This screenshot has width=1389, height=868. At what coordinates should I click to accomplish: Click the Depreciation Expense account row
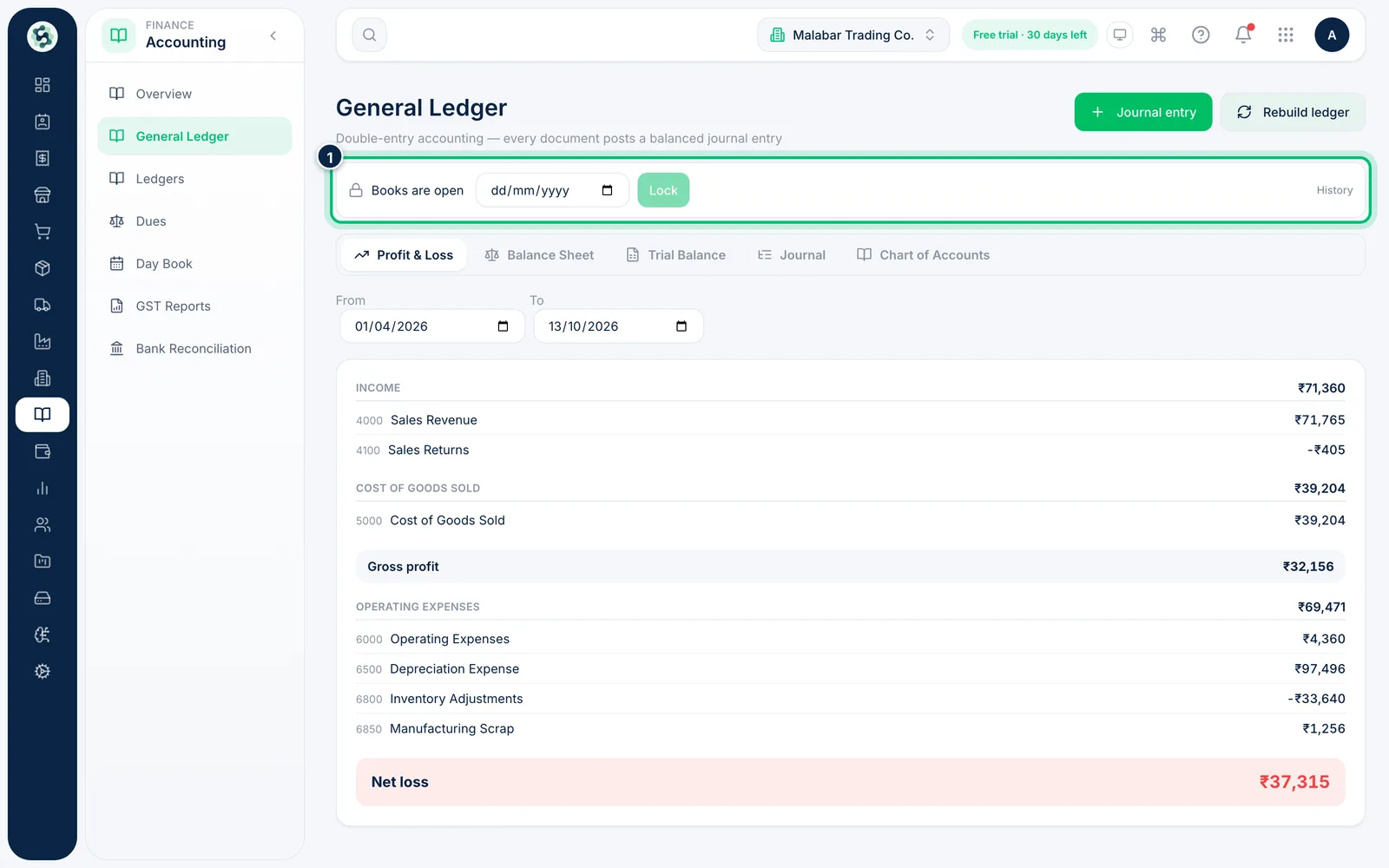pyautogui.click(x=850, y=669)
